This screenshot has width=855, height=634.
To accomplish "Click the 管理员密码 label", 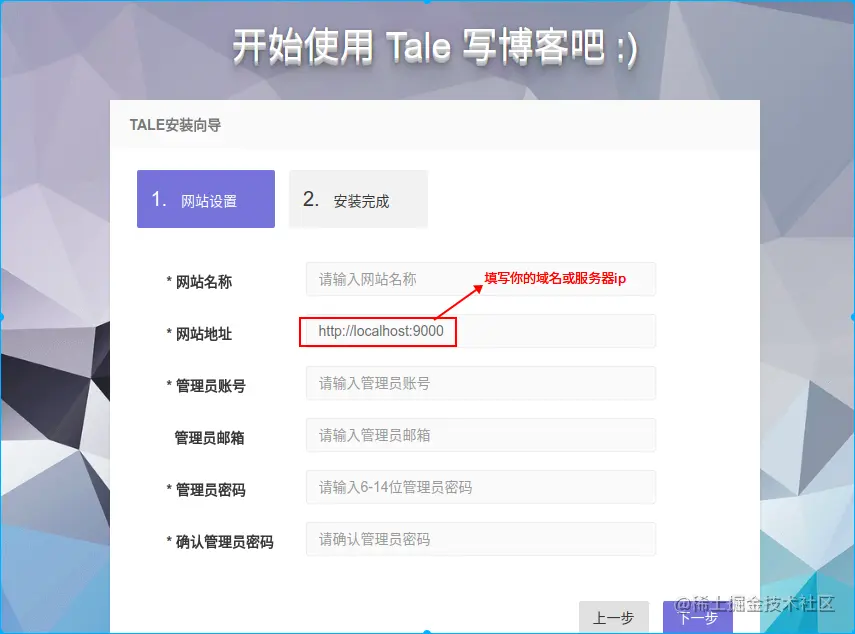I will pos(210,490).
